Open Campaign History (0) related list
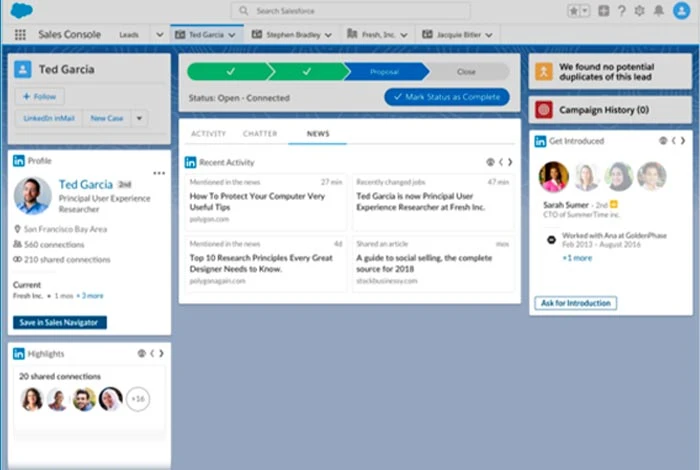The image size is (700, 470). point(604,110)
